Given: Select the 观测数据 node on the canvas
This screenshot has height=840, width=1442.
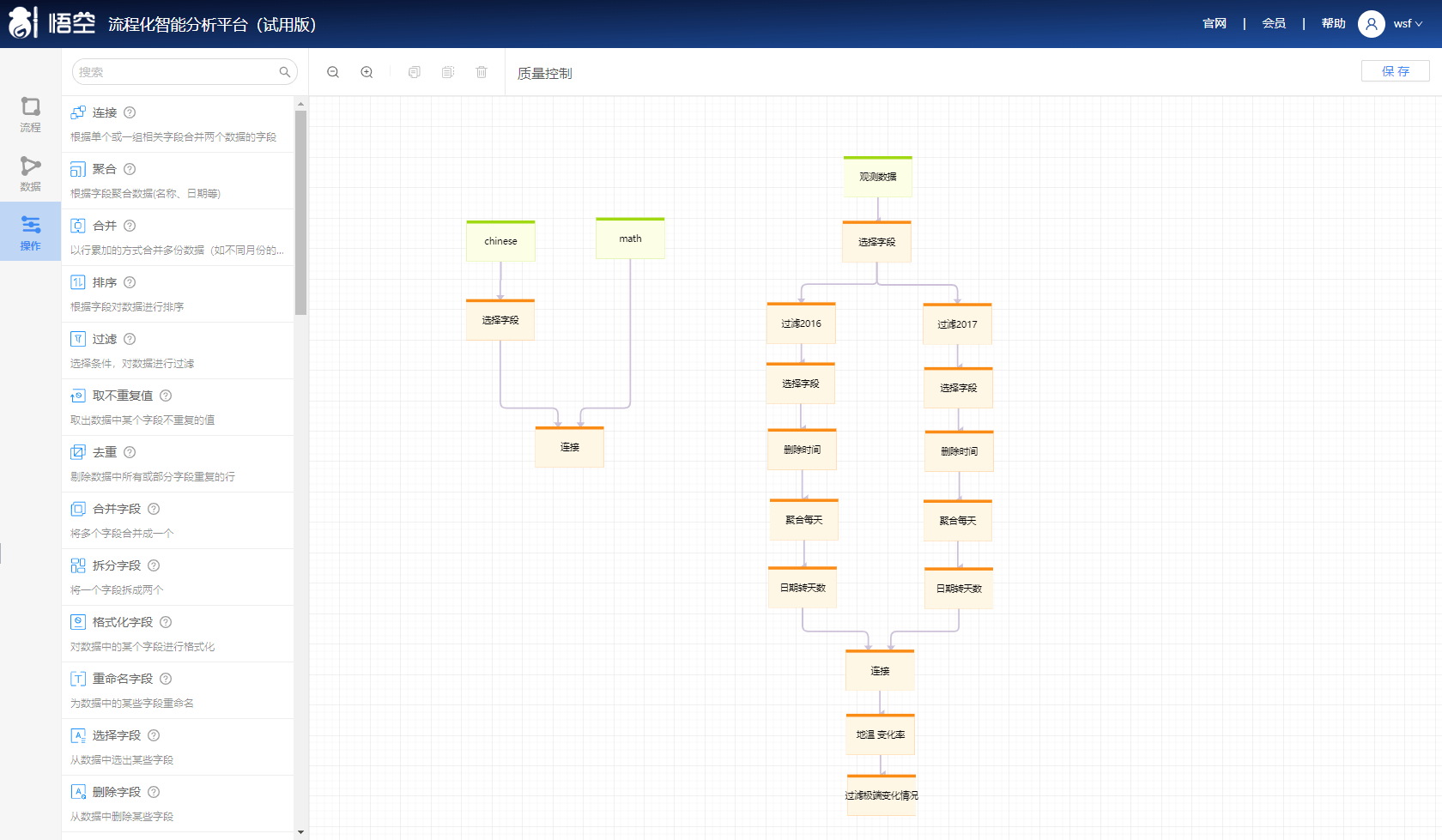Looking at the screenshot, I should [878, 177].
